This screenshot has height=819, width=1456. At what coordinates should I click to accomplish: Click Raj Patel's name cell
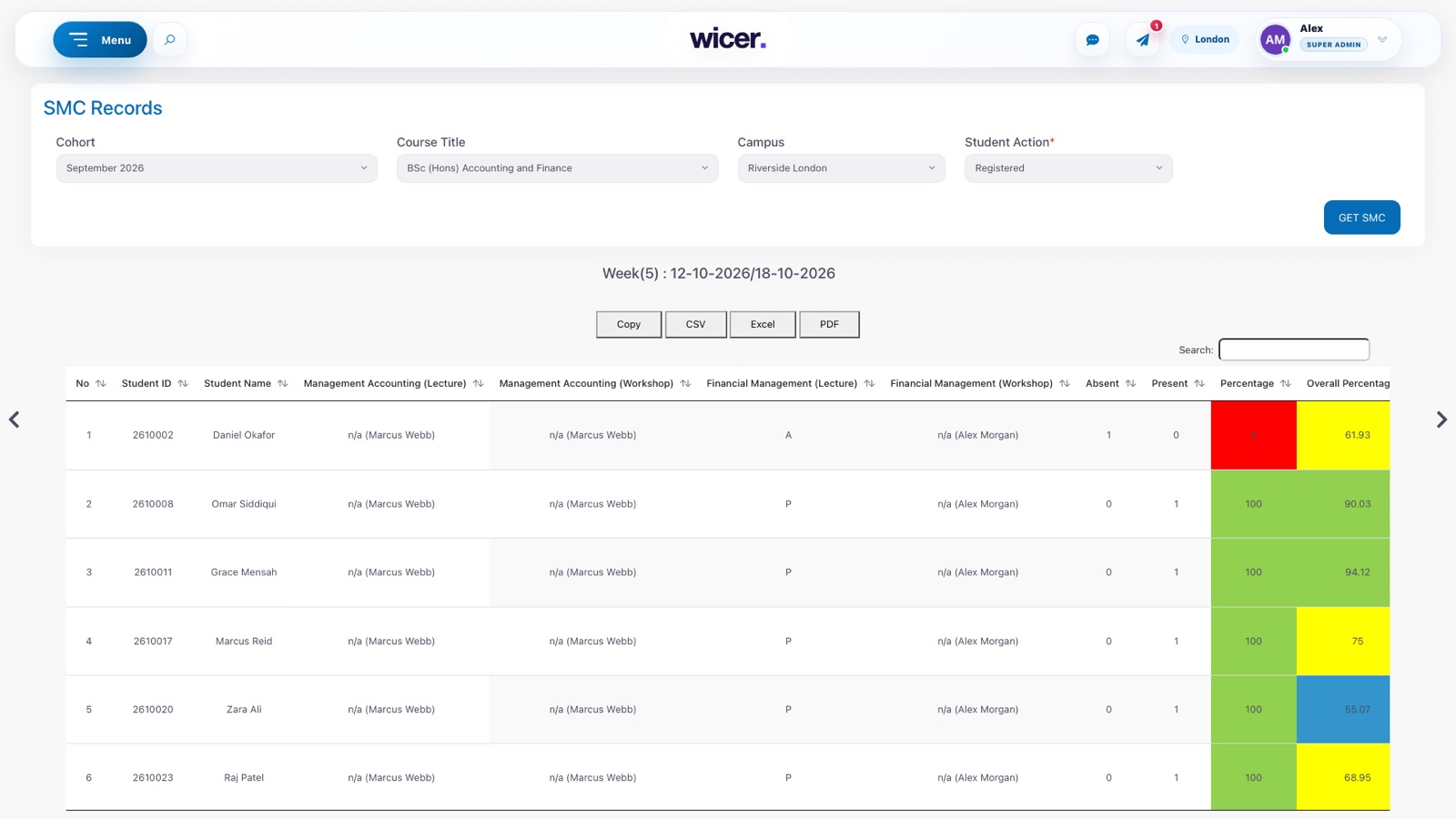tap(244, 778)
